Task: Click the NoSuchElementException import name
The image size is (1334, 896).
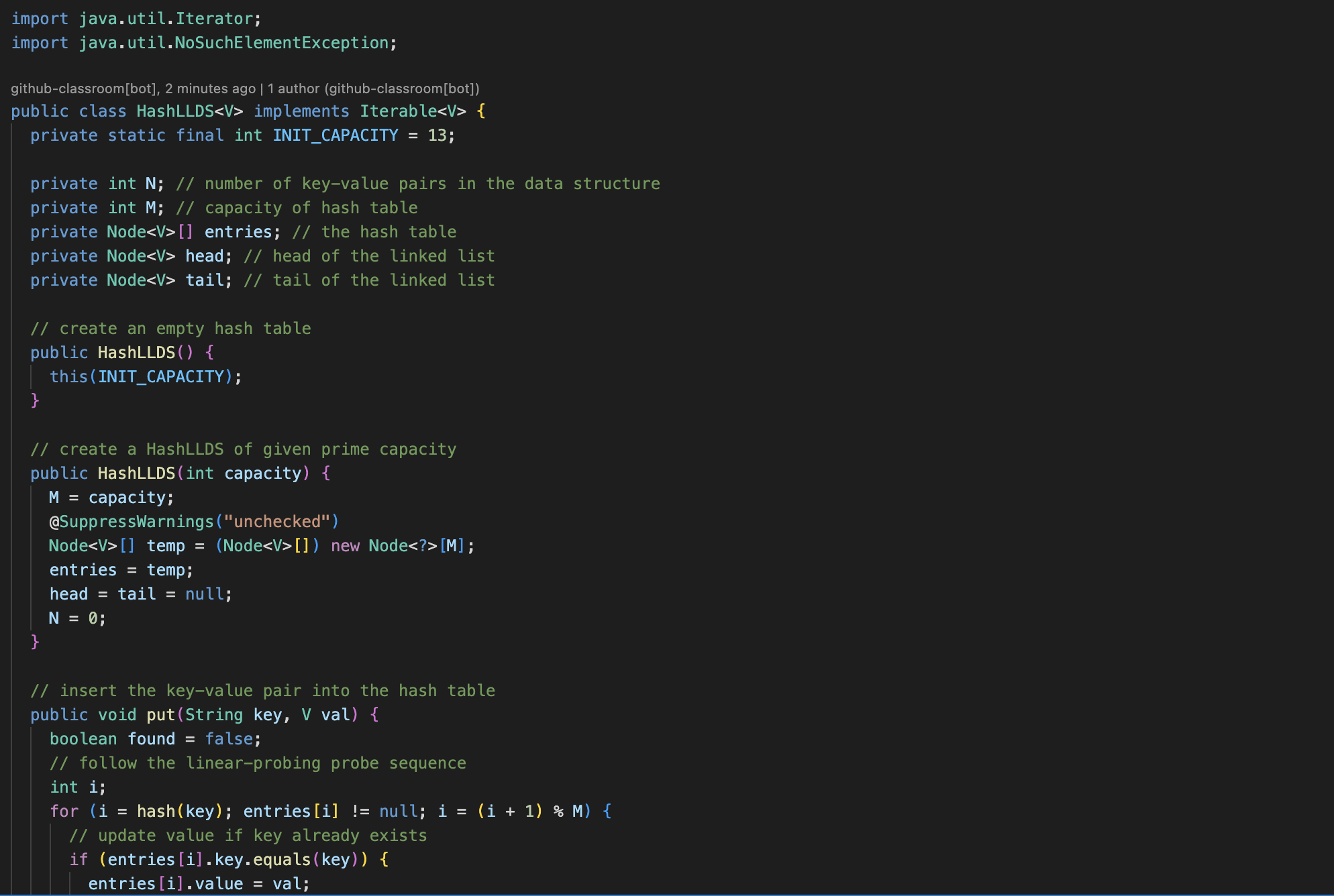Action: [x=281, y=43]
